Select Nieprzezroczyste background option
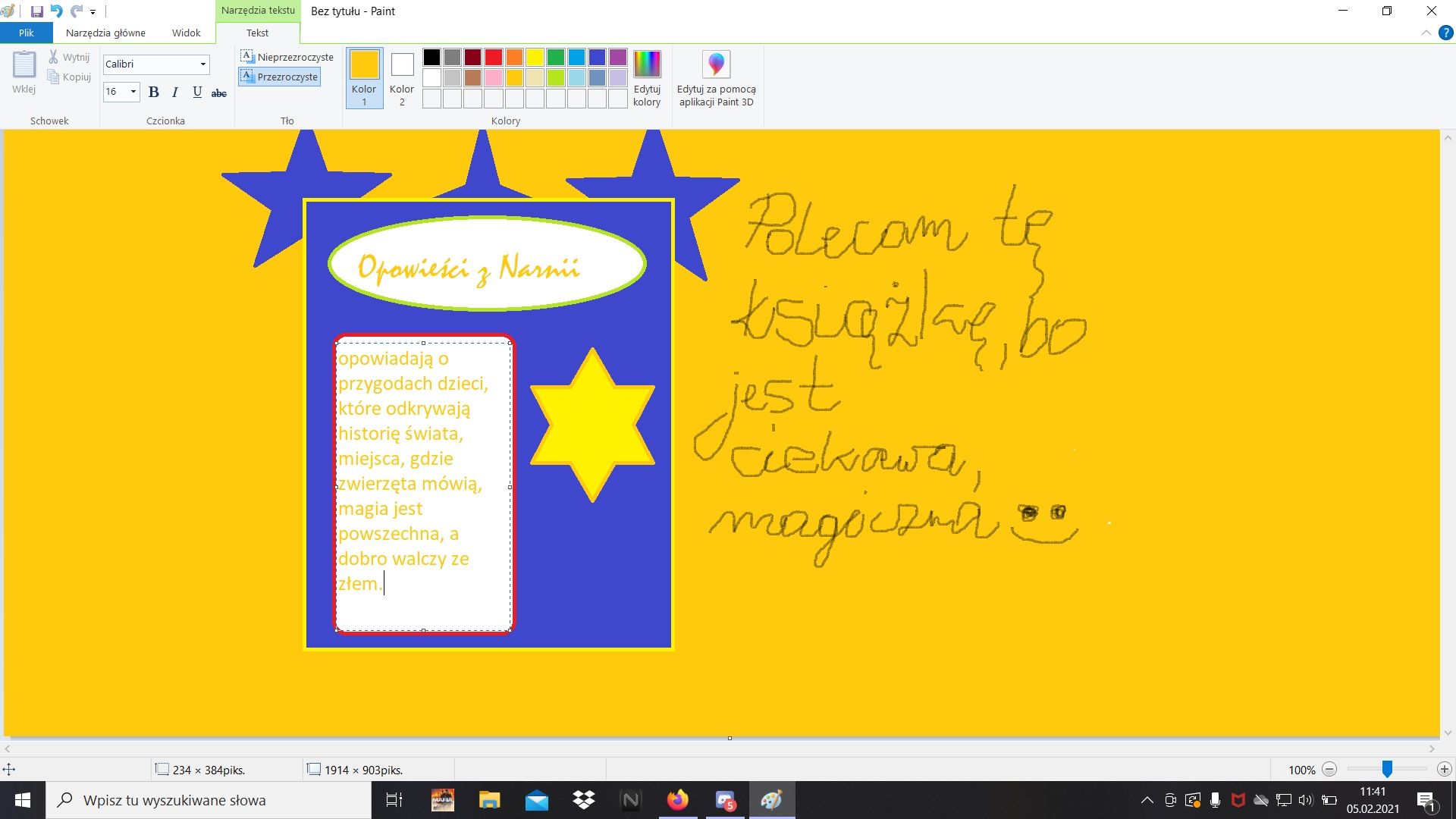1456x819 pixels. pos(287,57)
